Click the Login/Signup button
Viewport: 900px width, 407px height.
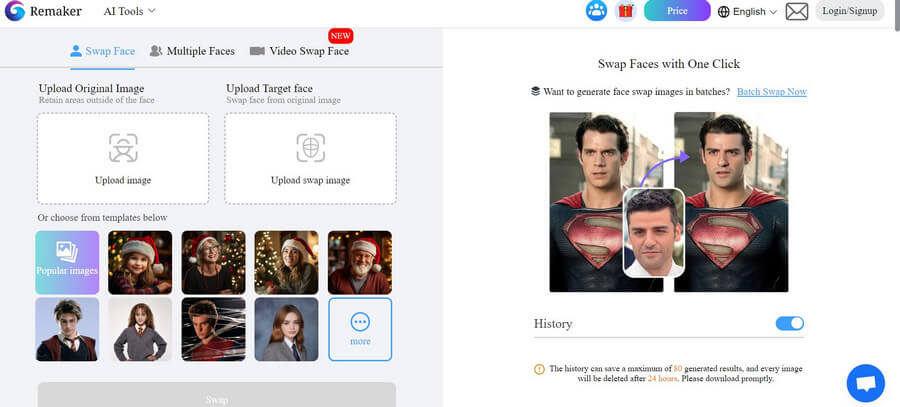tap(849, 11)
